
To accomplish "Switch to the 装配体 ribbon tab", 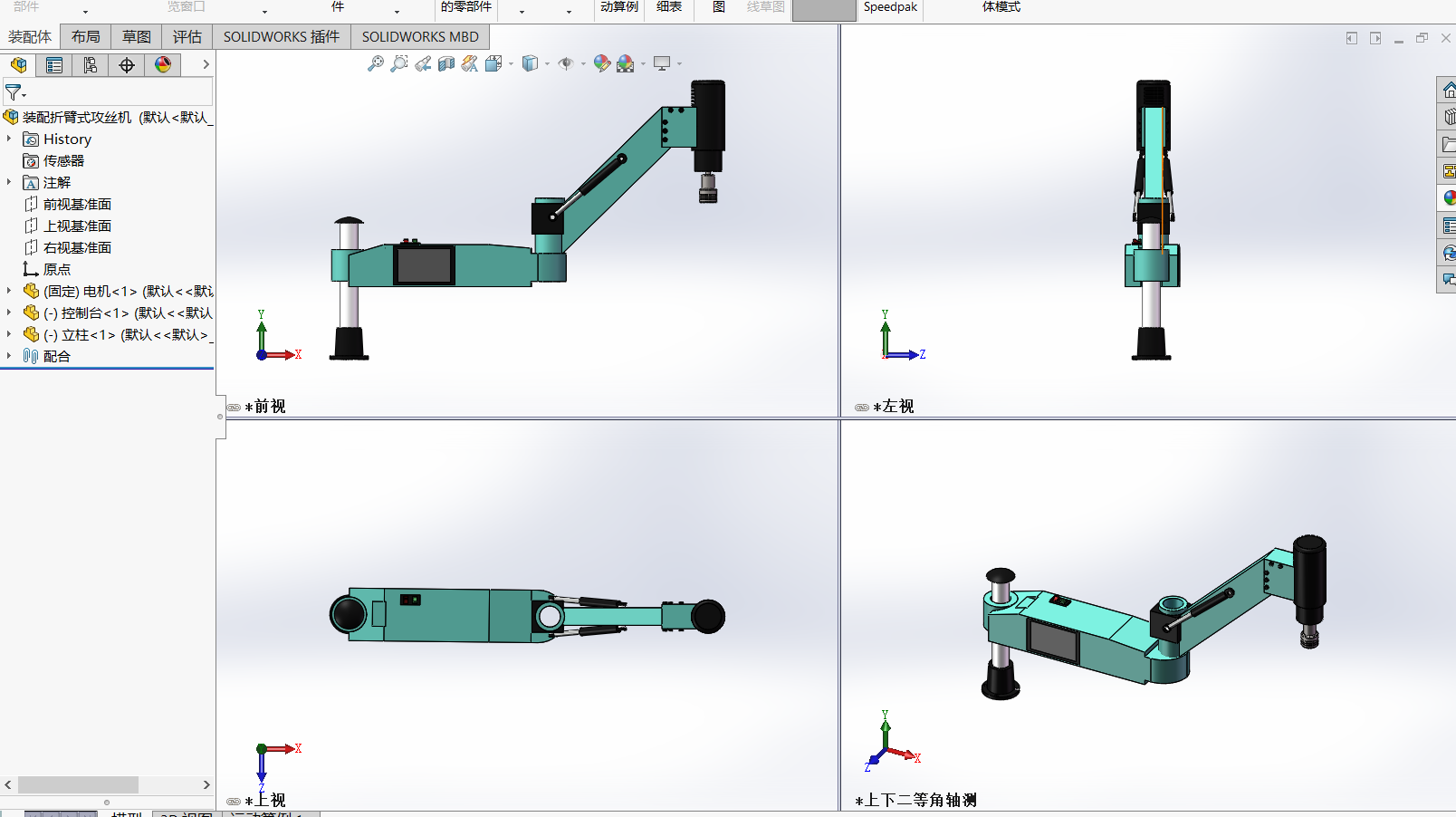I will [30, 36].
